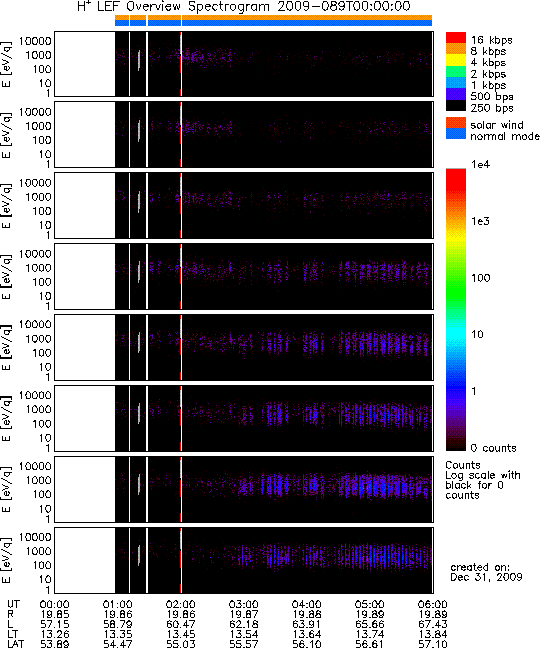Pick the black 250 bps legend swatch
Viewport: 540px width, 648px height.
(x=456, y=105)
